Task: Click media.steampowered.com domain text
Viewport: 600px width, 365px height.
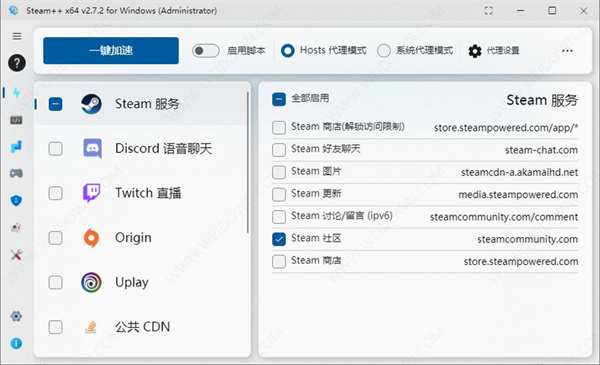Action: (x=518, y=195)
